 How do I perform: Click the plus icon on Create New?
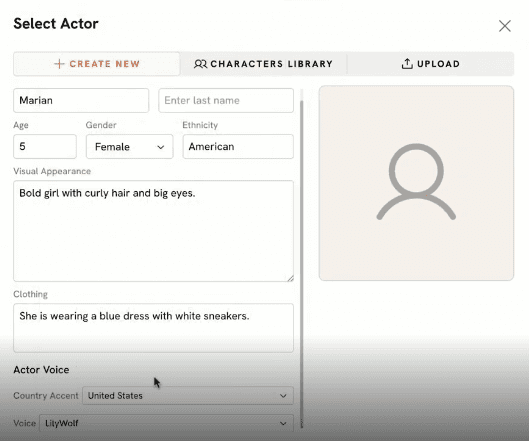(x=59, y=64)
